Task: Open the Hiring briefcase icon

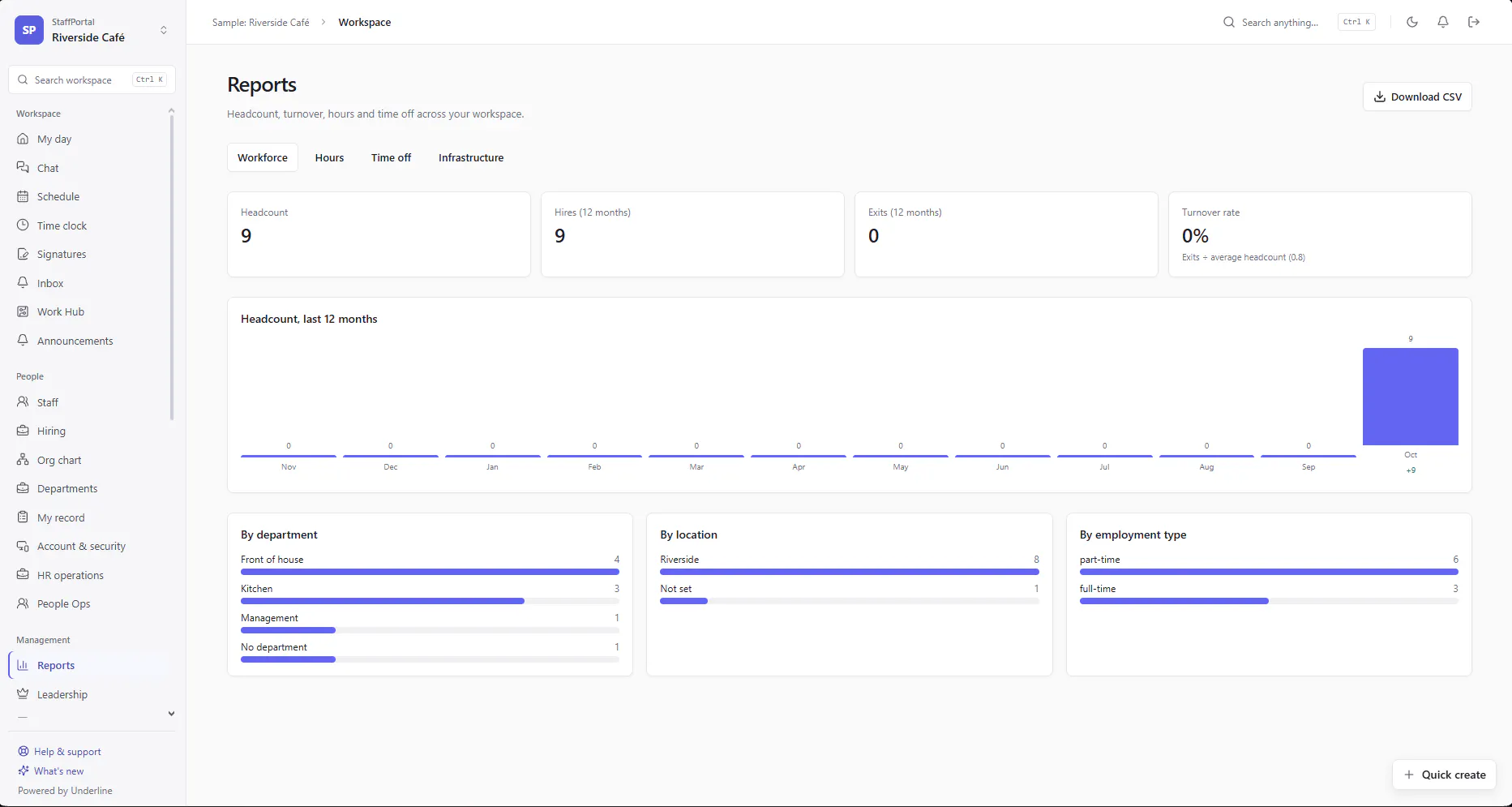Action: click(23, 431)
